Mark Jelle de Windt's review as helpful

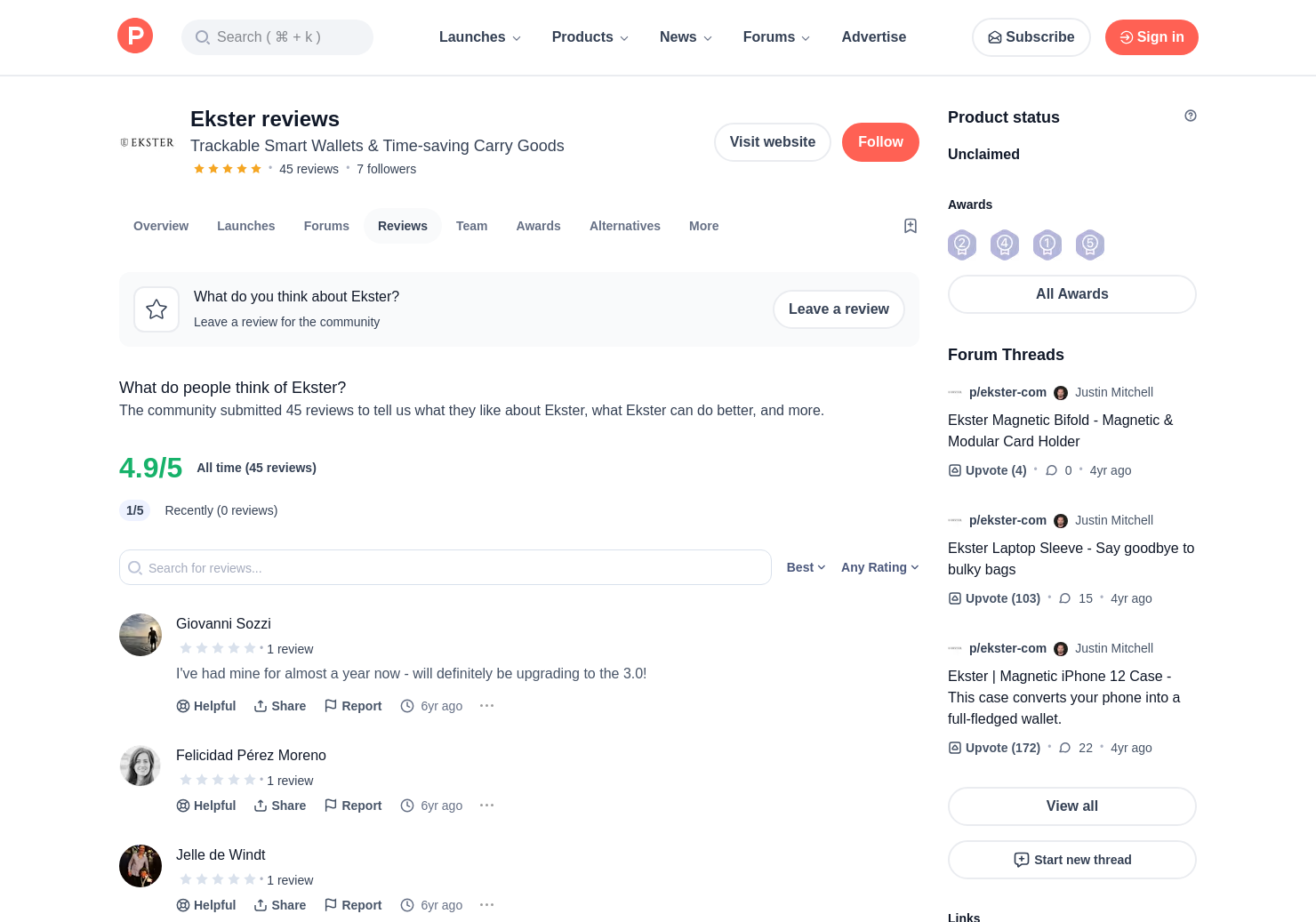(x=206, y=905)
